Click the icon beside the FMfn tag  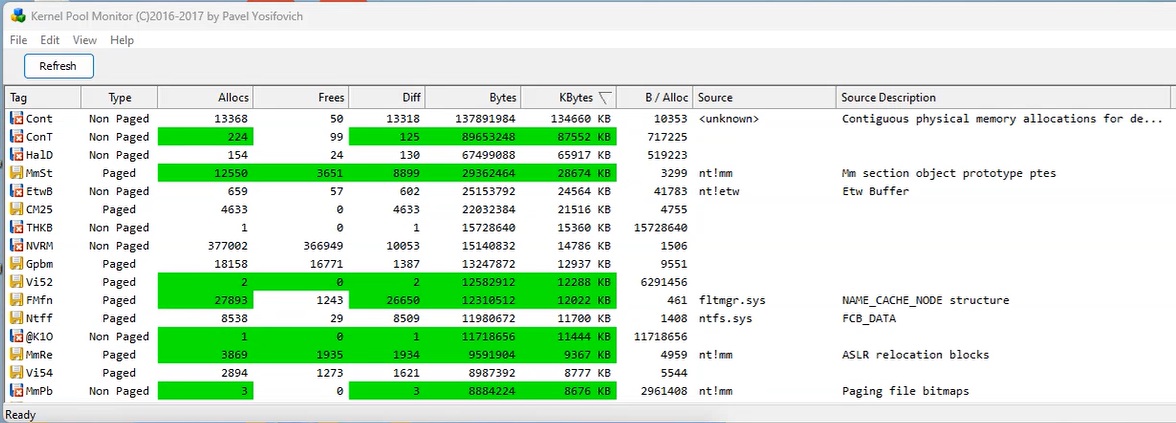coord(16,300)
